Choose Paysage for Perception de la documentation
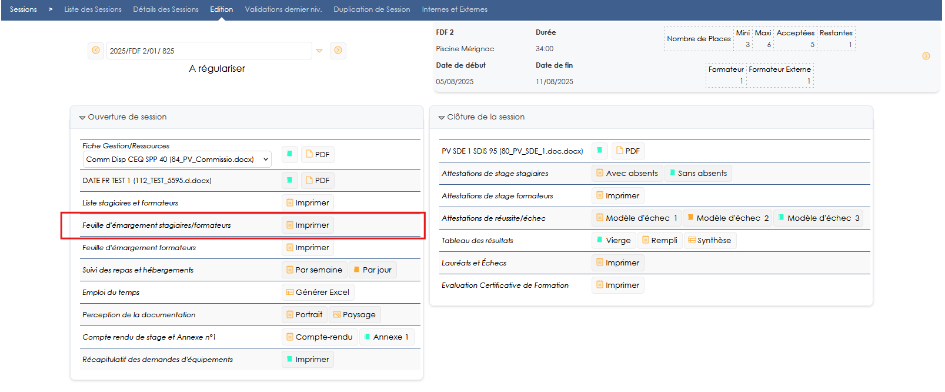 click(x=354, y=314)
